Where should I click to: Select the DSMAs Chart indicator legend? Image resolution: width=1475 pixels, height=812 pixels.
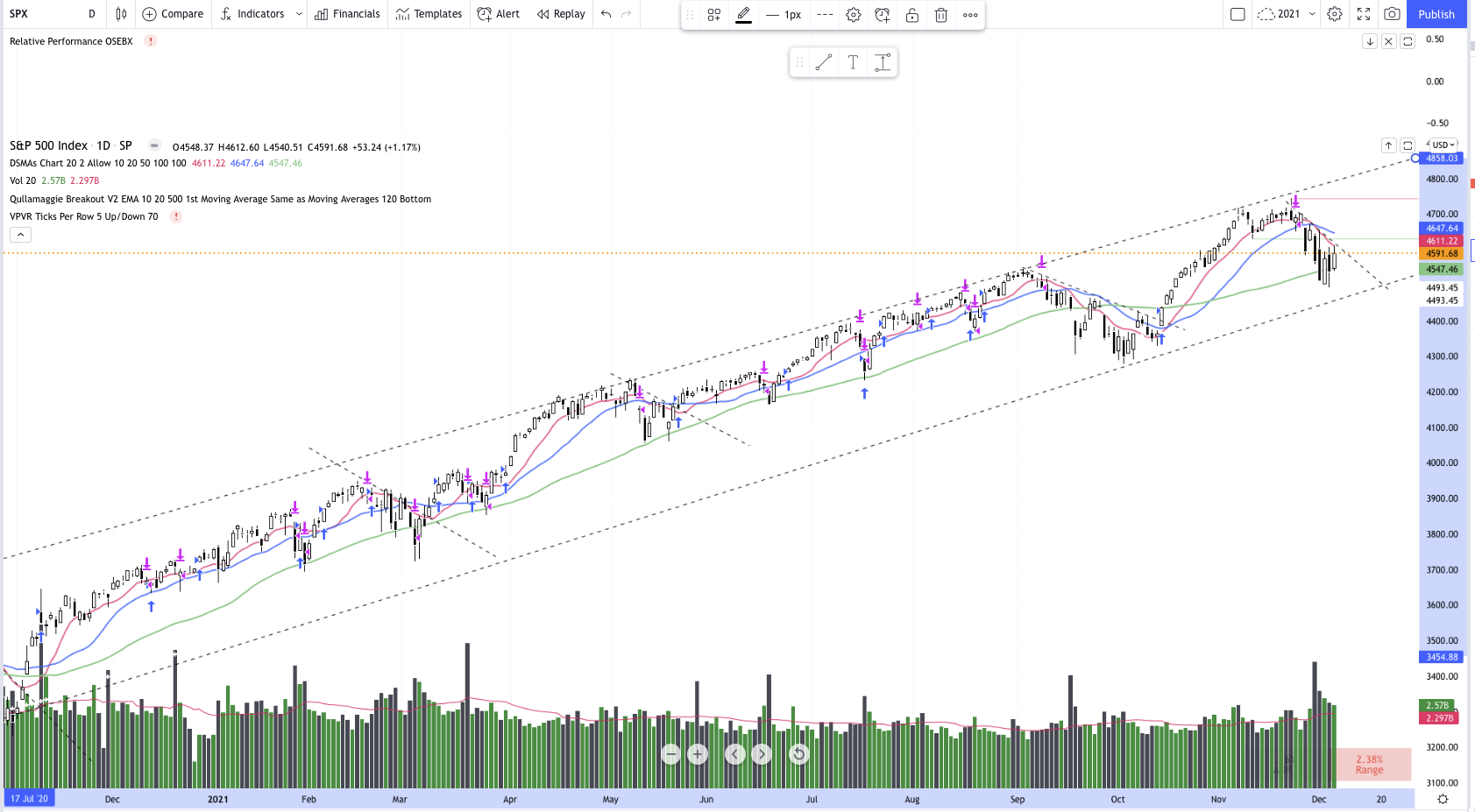click(x=98, y=163)
